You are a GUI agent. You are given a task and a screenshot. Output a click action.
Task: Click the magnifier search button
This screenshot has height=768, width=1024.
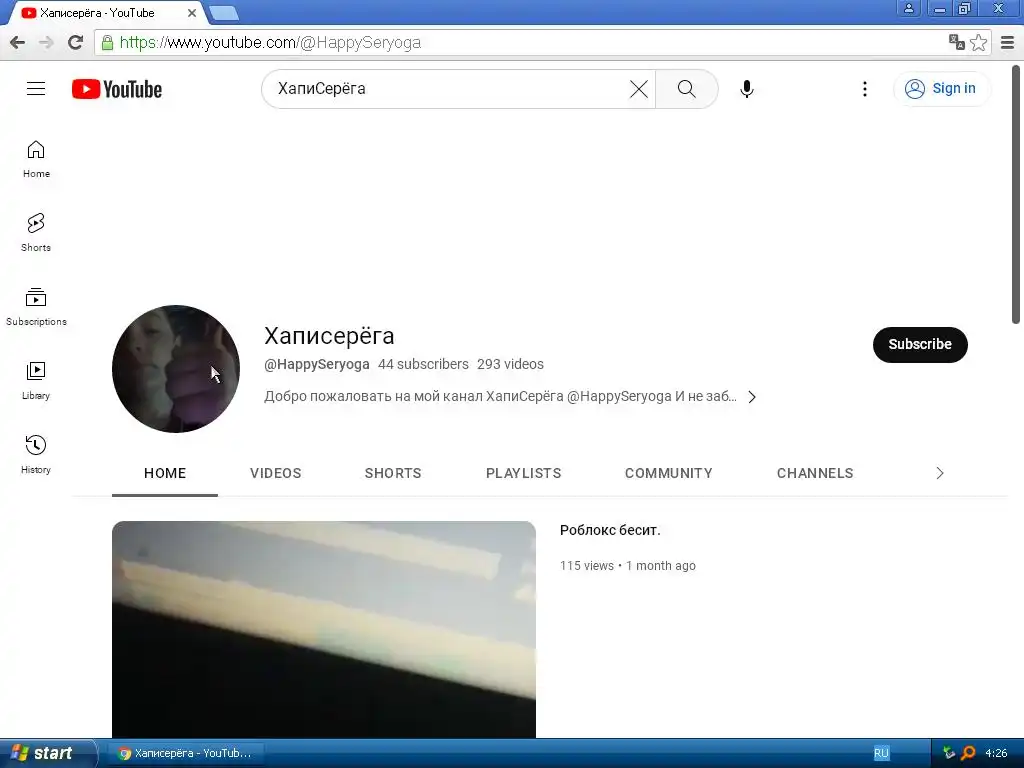click(x=686, y=89)
